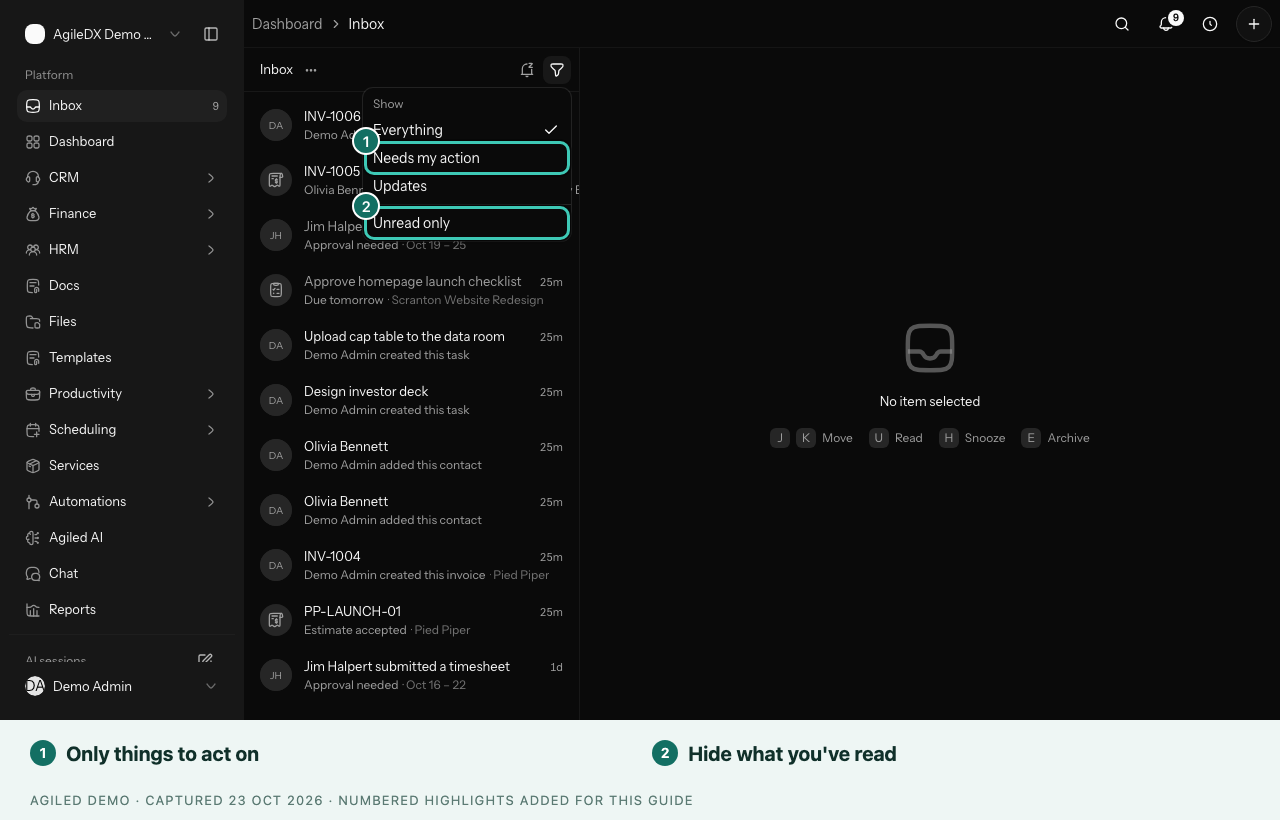Click the Inbox notification settings bell icon
This screenshot has height=820, width=1280.
click(x=527, y=70)
